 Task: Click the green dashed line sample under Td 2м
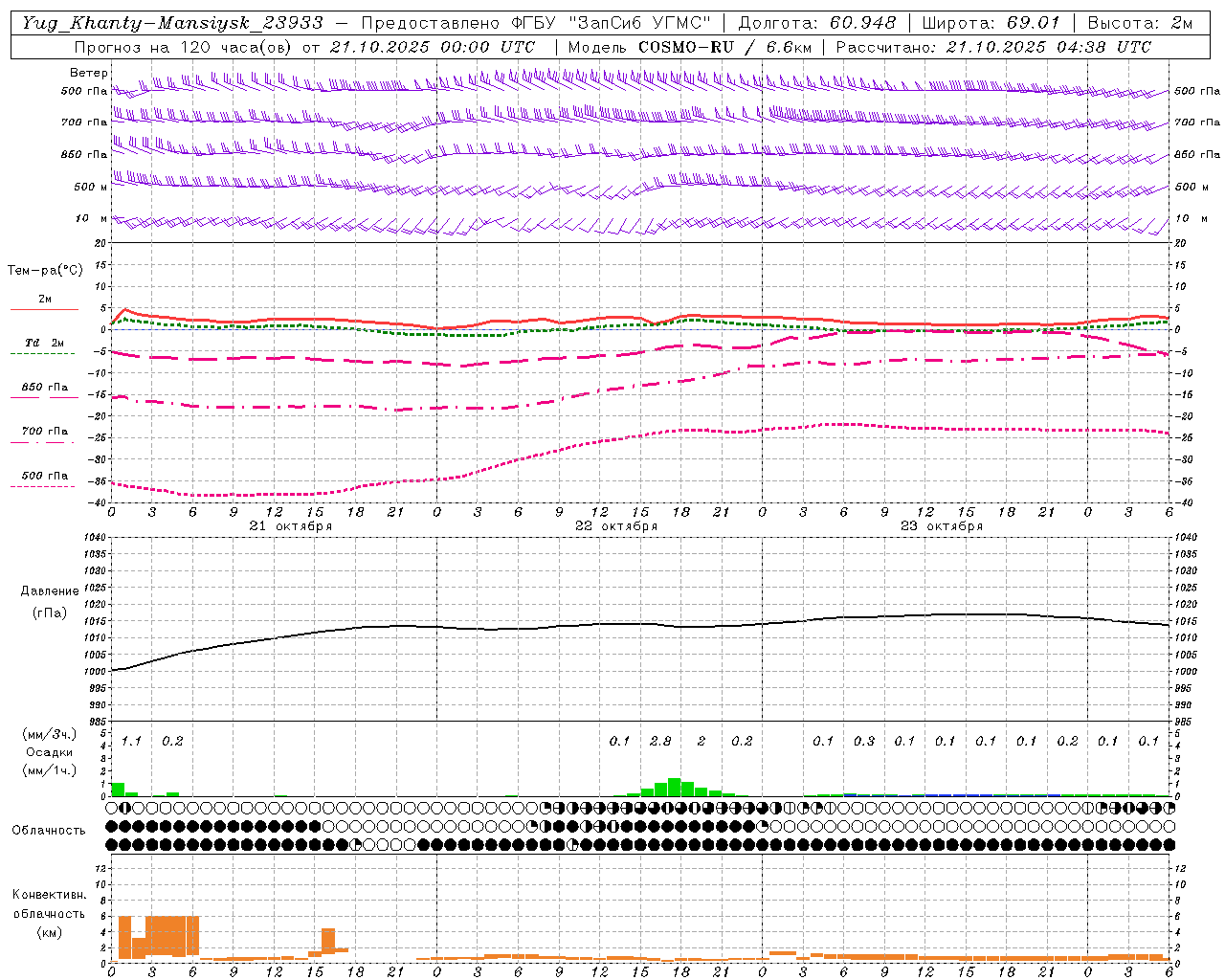tap(43, 353)
